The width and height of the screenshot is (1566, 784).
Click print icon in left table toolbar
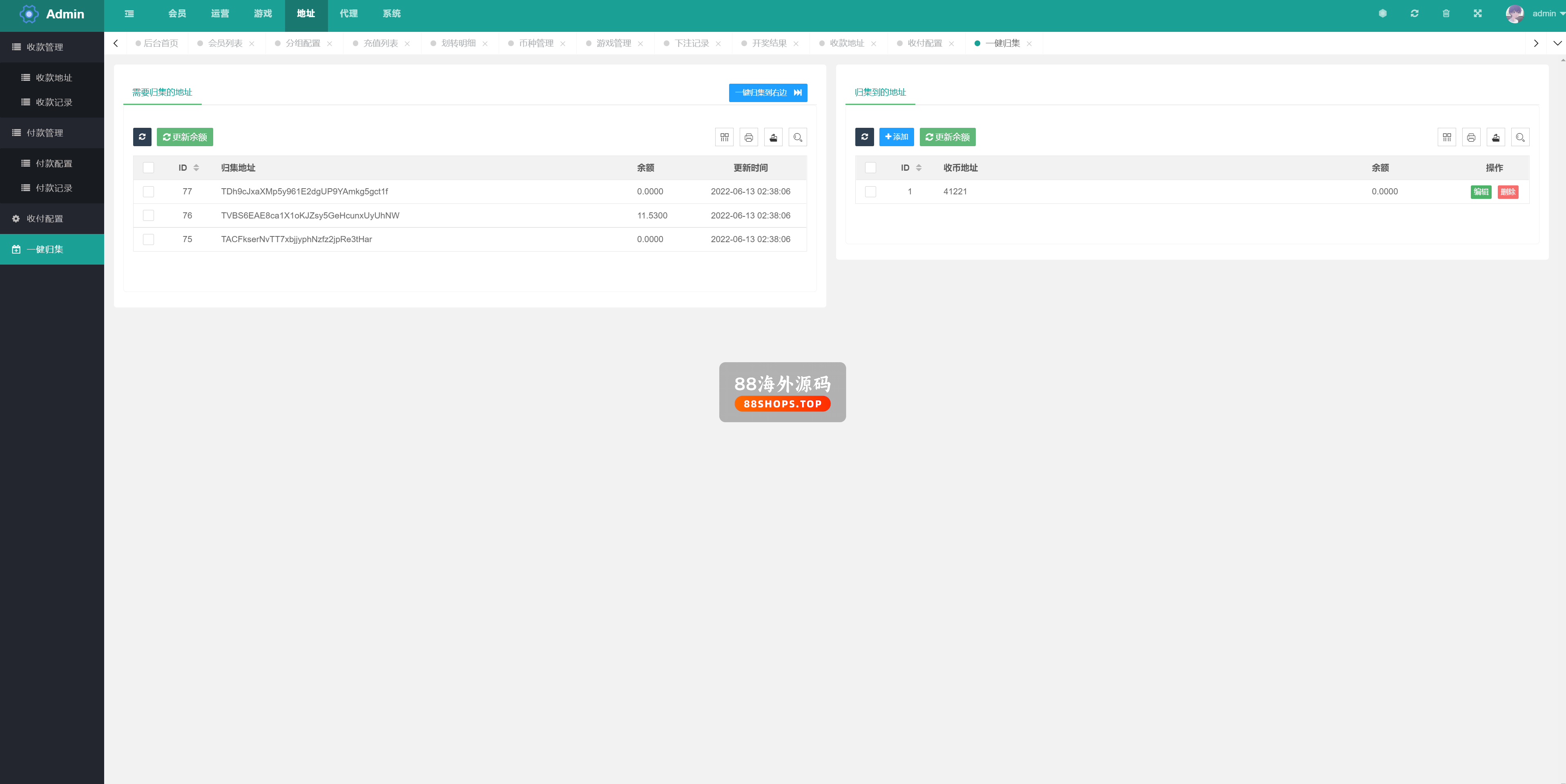pyautogui.click(x=748, y=137)
